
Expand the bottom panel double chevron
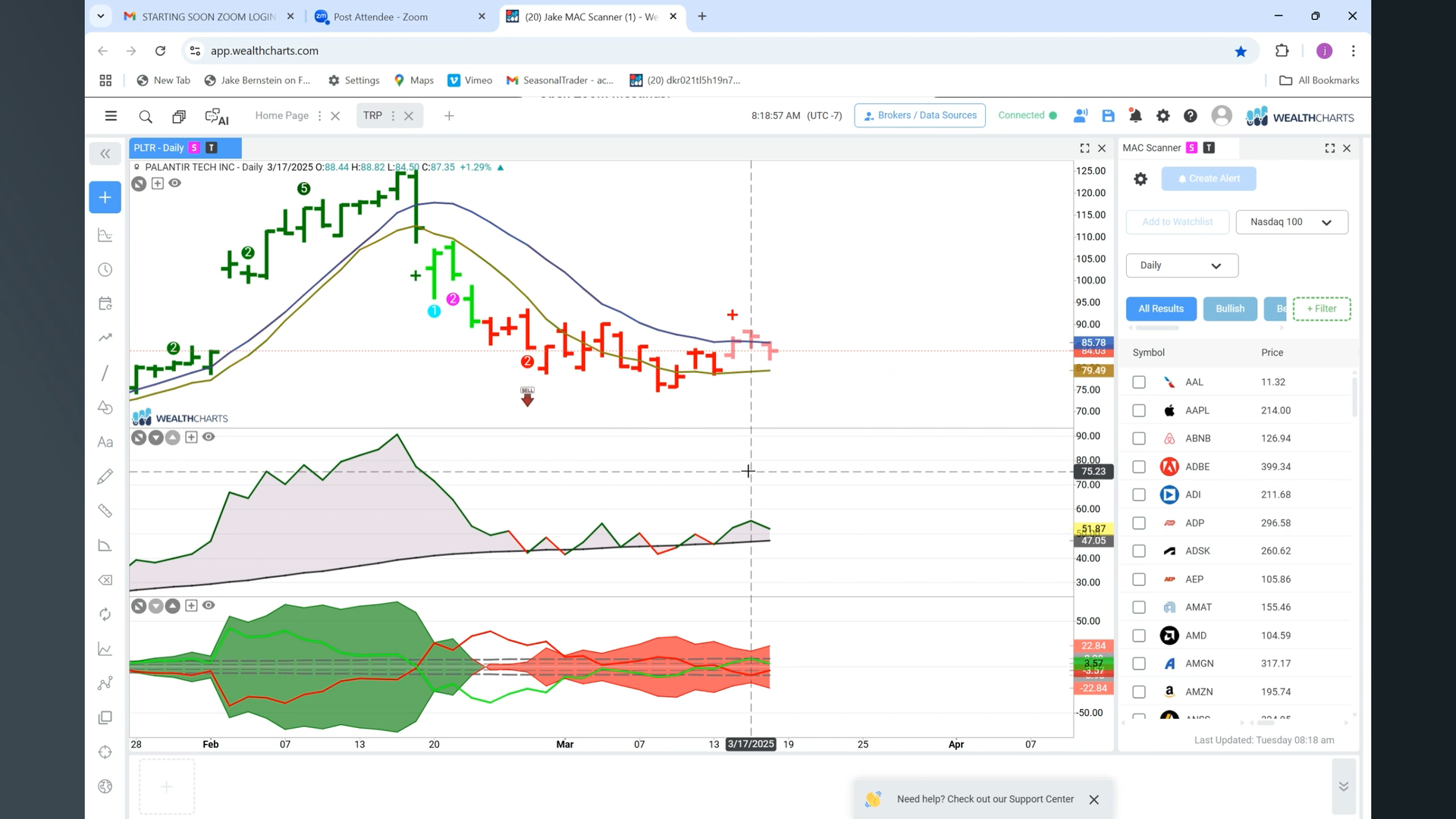(x=1344, y=786)
